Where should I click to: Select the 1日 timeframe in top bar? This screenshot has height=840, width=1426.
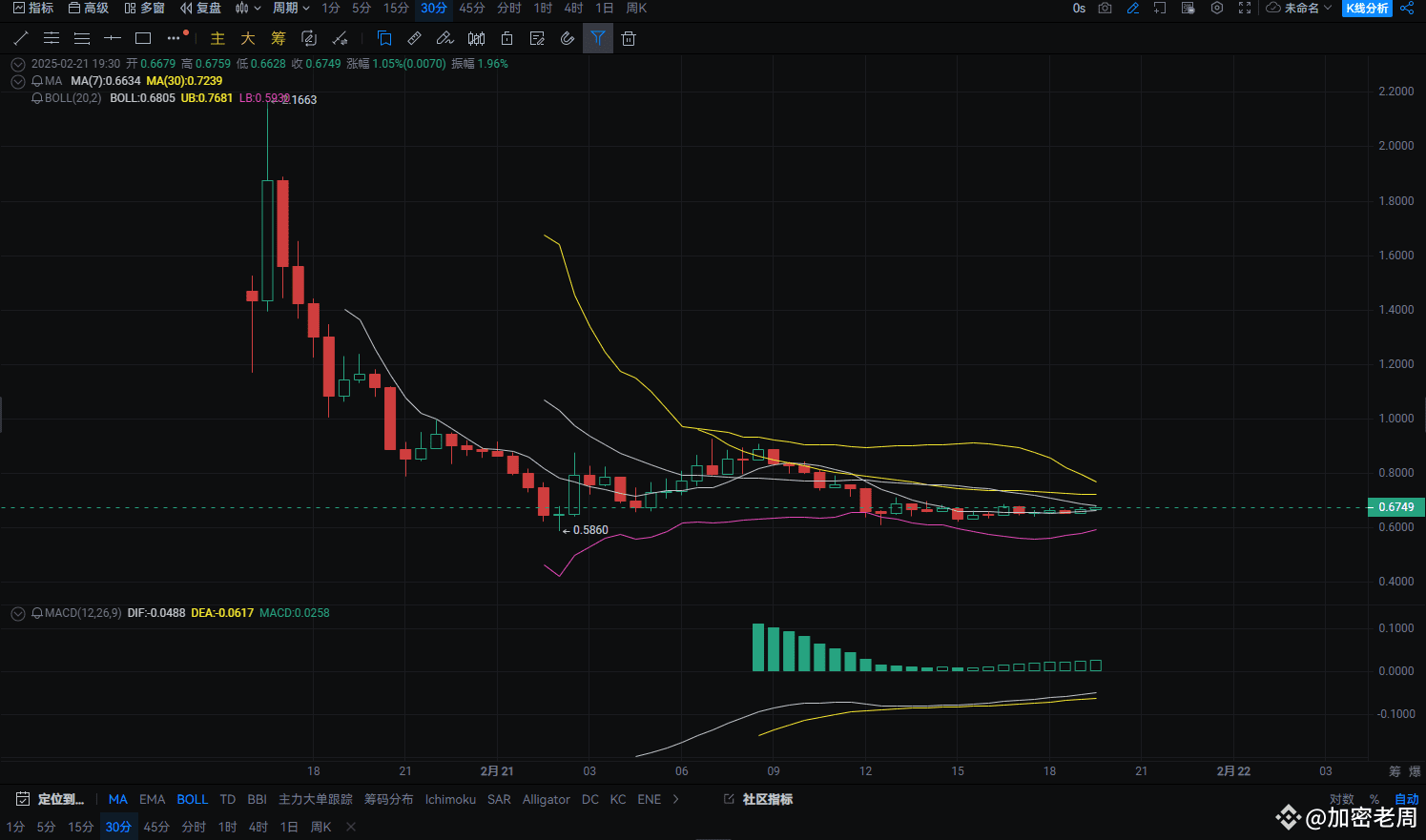click(605, 8)
